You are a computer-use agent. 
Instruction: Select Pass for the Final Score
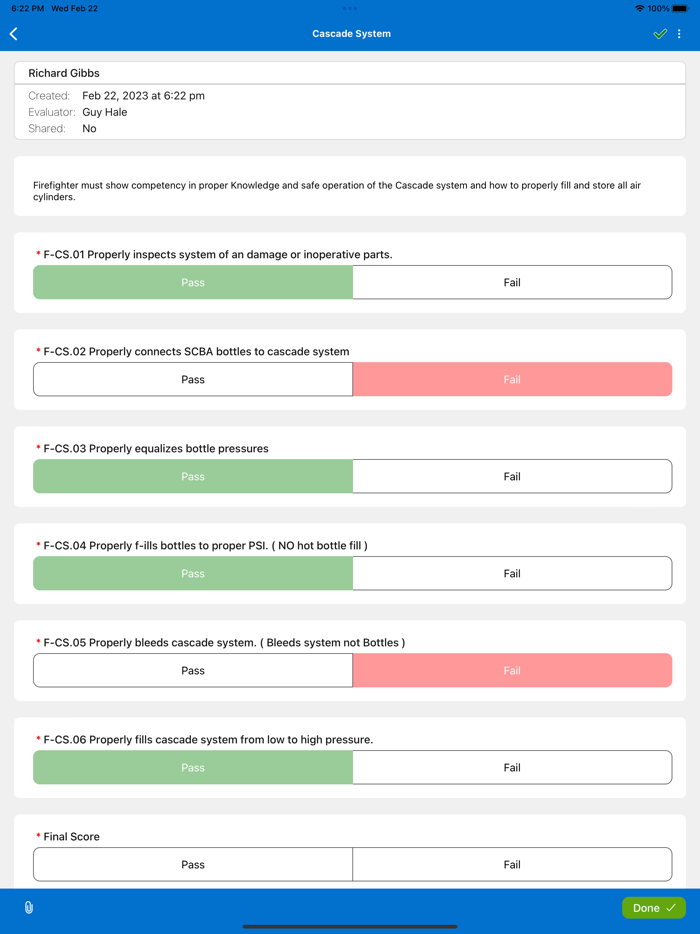[192, 864]
